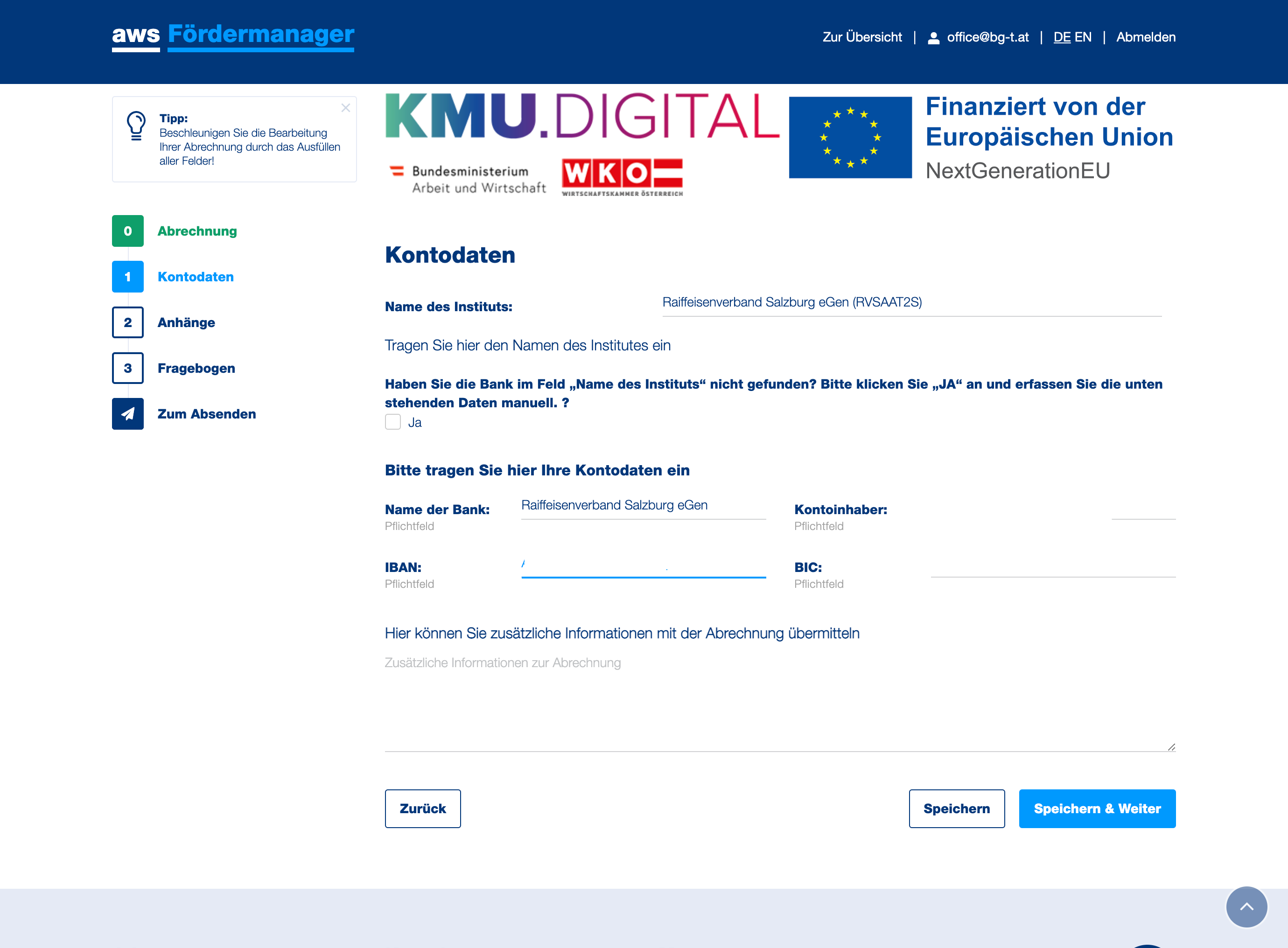
Task: Click the Kontodaten page heading
Action: [x=450, y=255]
